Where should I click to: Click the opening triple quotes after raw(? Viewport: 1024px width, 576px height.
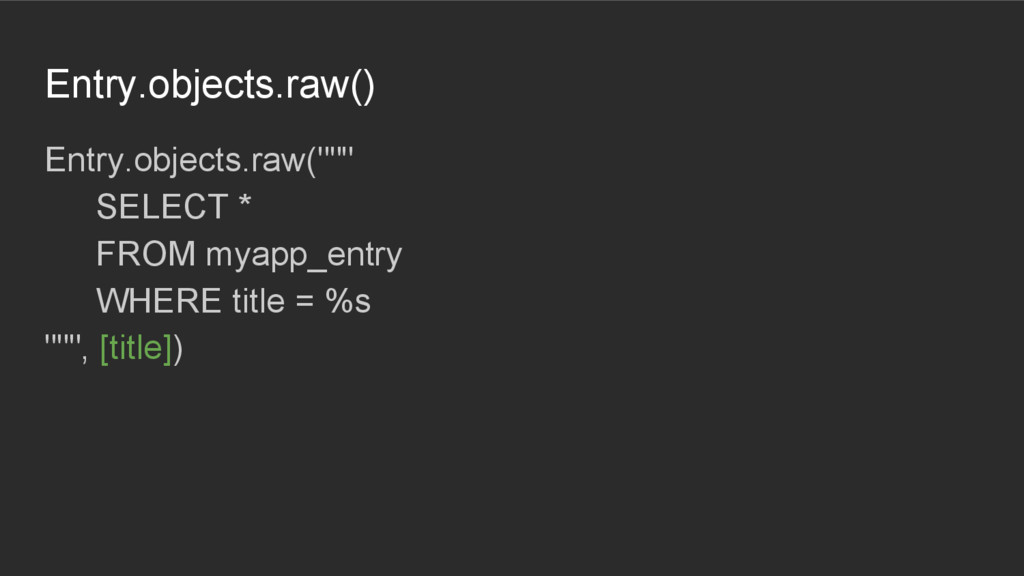[x=335, y=153]
